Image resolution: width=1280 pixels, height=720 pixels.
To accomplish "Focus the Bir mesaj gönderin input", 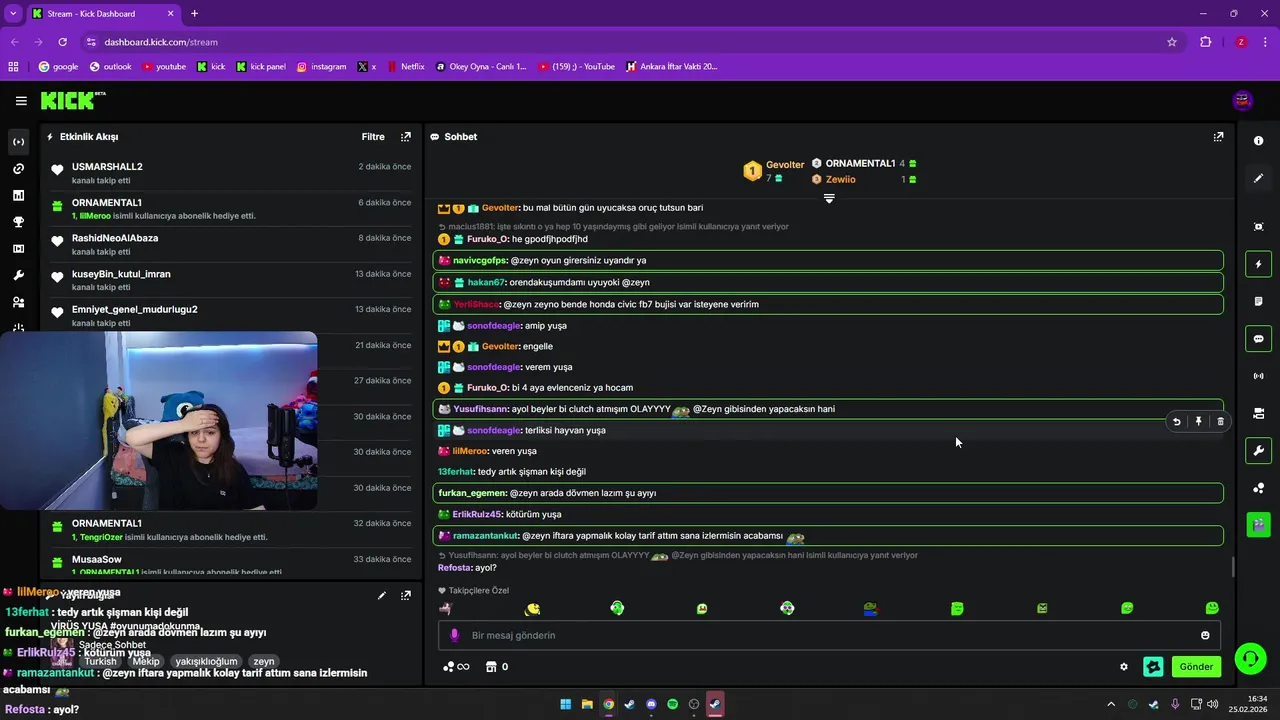I will [x=829, y=635].
